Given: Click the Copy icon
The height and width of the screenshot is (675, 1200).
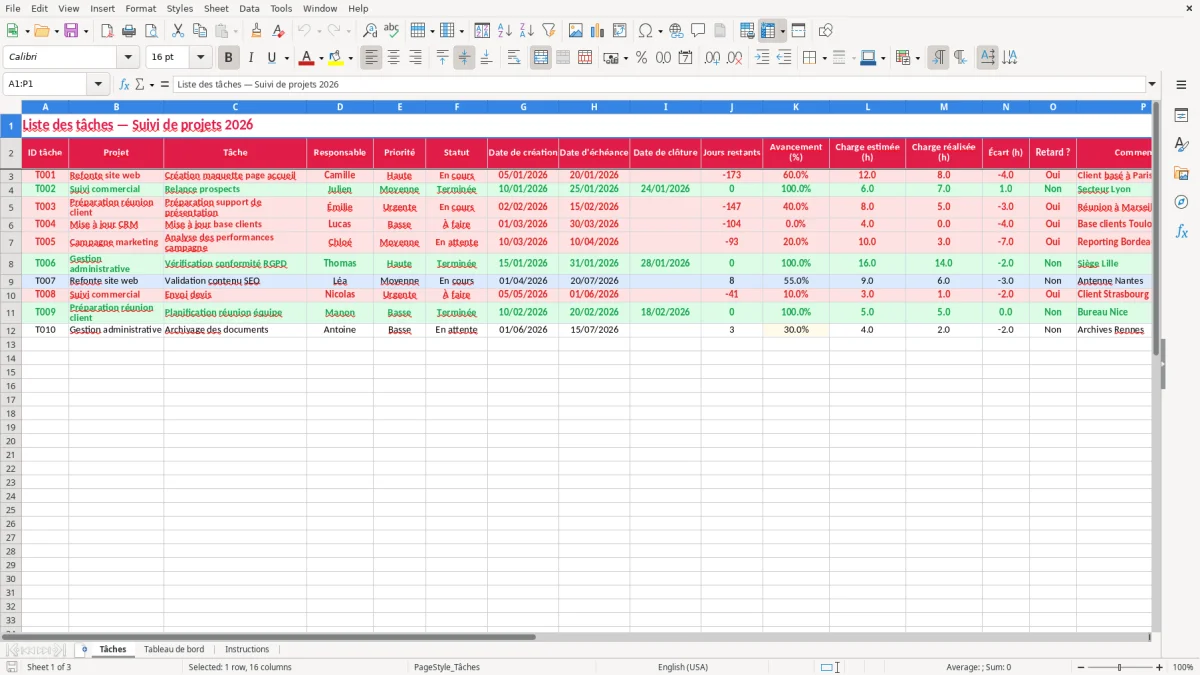Looking at the screenshot, I should tap(199, 31).
